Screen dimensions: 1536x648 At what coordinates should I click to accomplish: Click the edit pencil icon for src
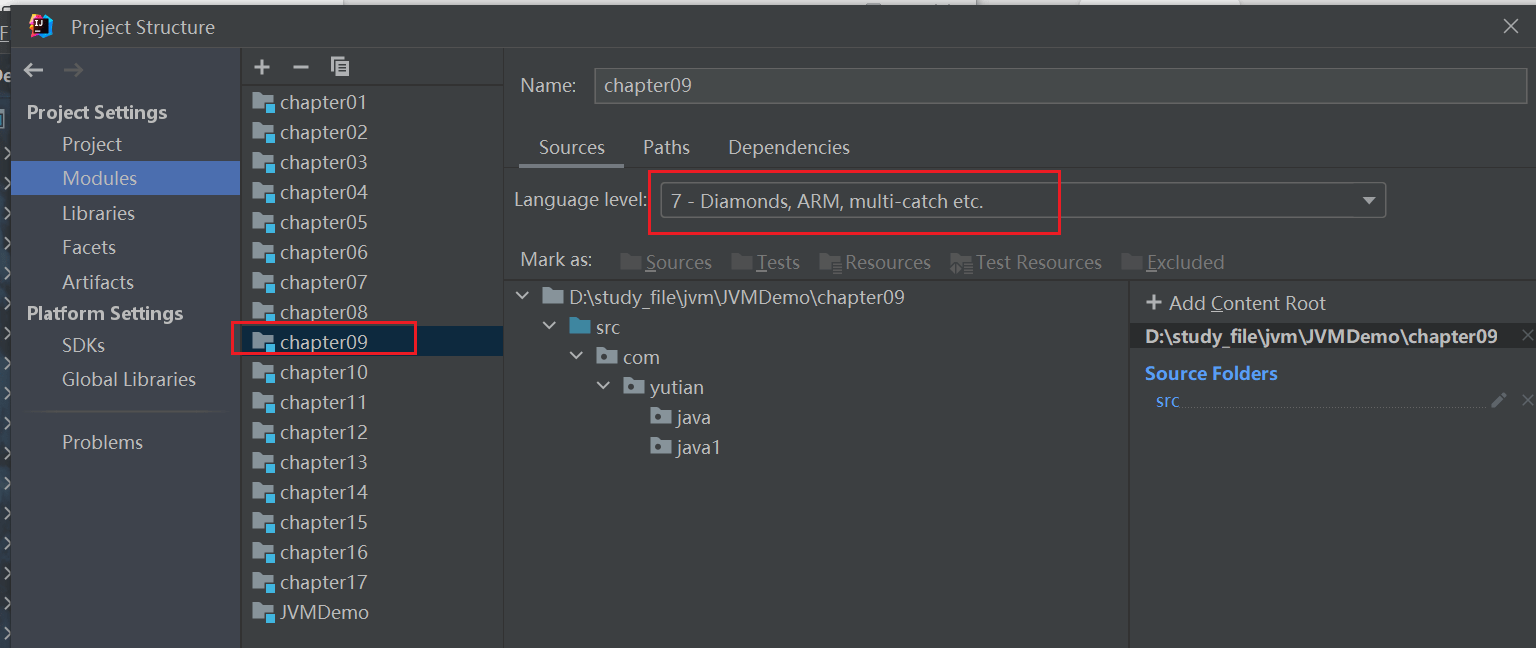coord(1498,400)
